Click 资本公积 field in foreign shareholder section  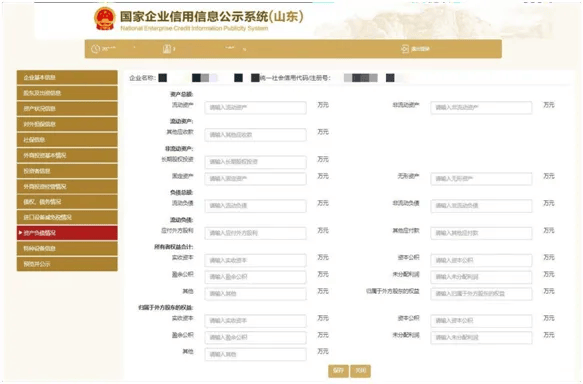pos(481,320)
